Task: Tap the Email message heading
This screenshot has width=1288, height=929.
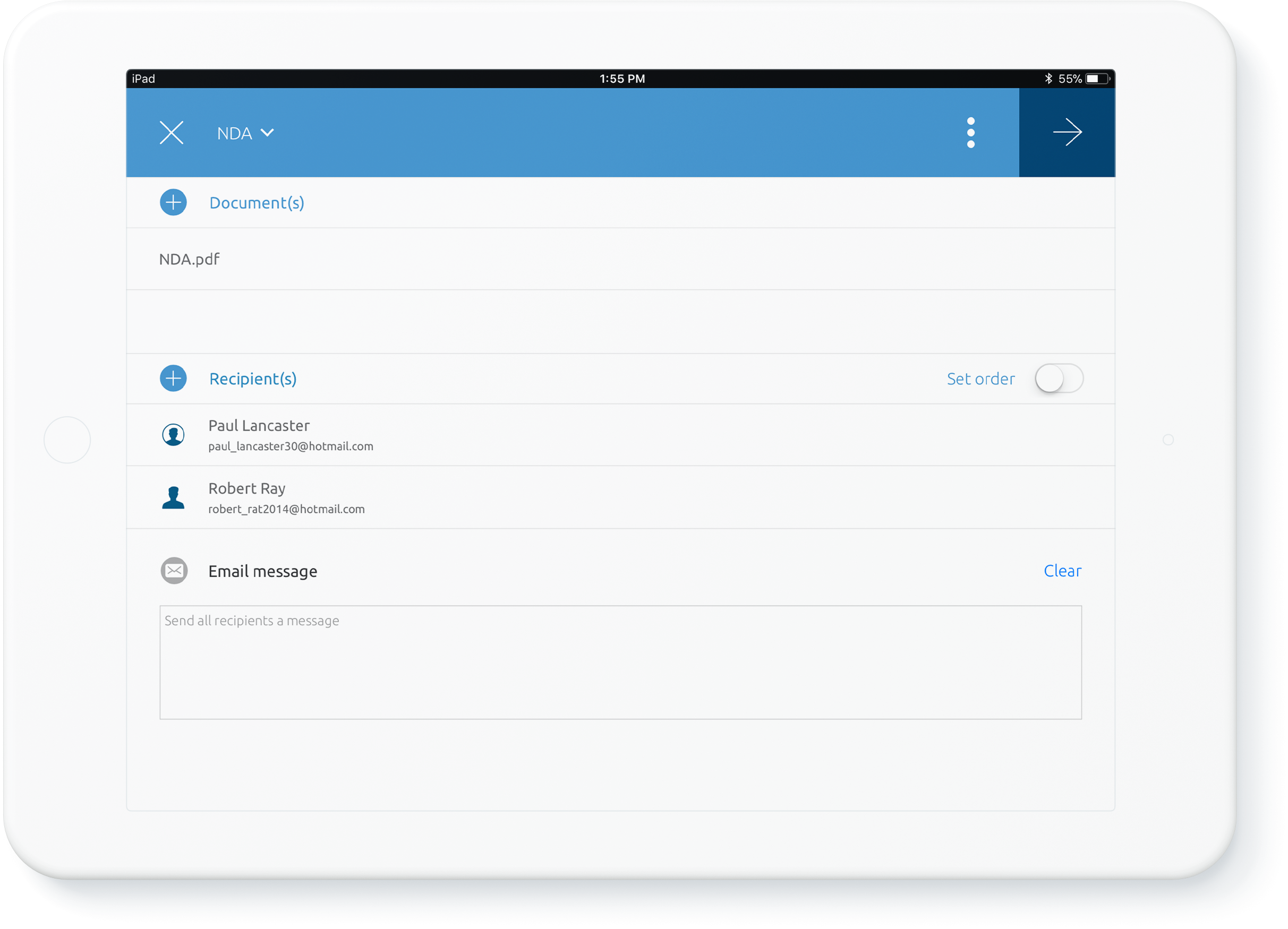Action: (262, 572)
